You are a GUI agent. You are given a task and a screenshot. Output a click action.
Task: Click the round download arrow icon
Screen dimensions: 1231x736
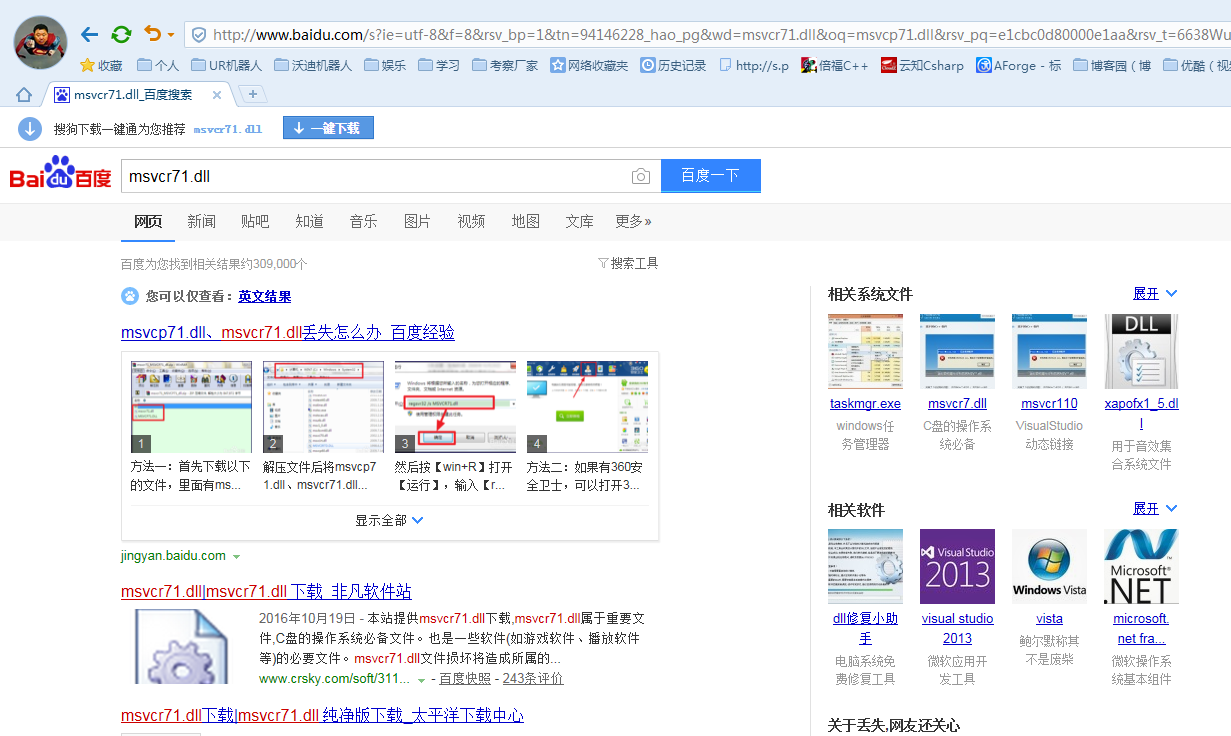click(x=30, y=128)
